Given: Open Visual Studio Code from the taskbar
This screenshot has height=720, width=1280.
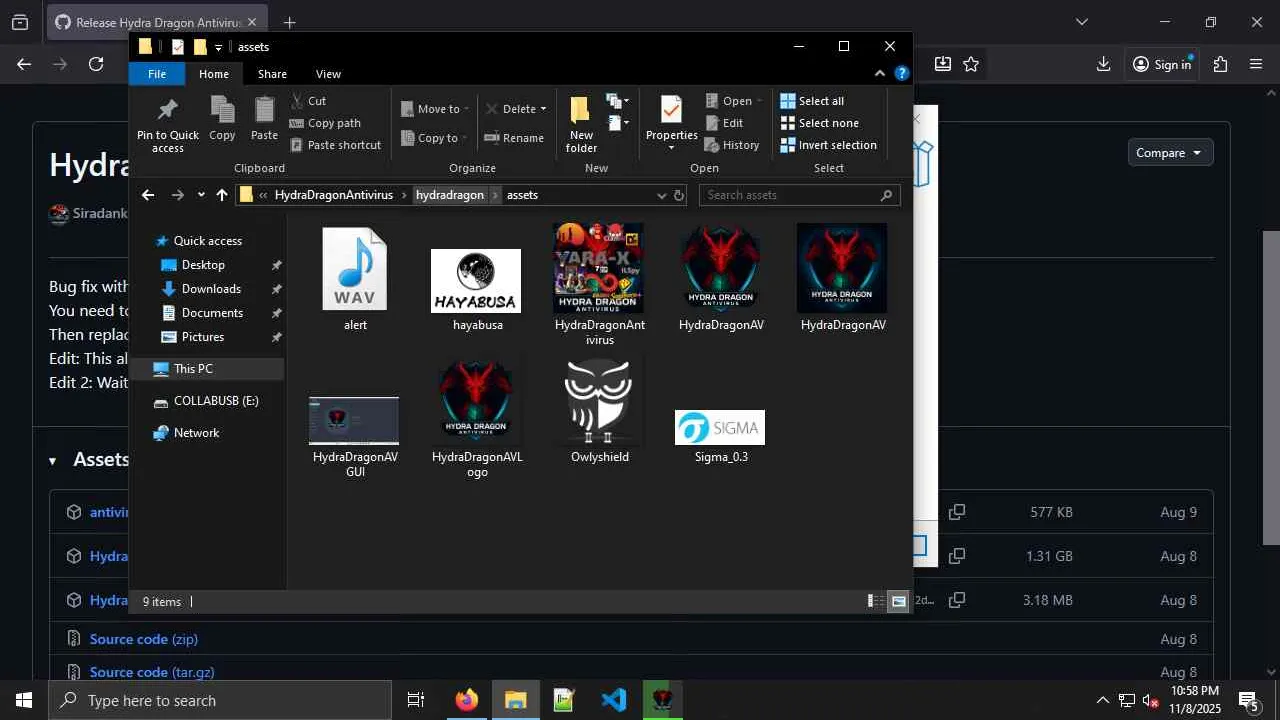Looking at the screenshot, I should pyautogui.click(x=614, y=700).
